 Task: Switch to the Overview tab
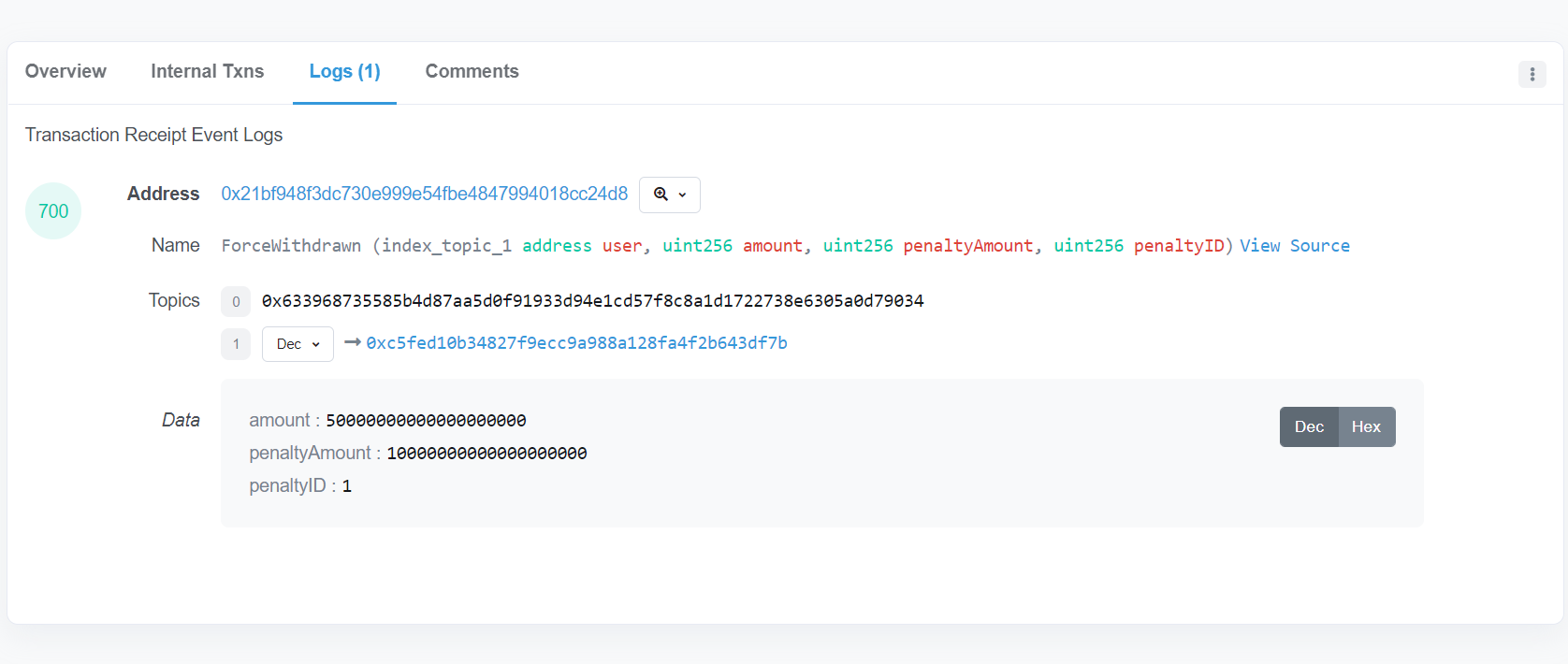(x=65, y=72)
